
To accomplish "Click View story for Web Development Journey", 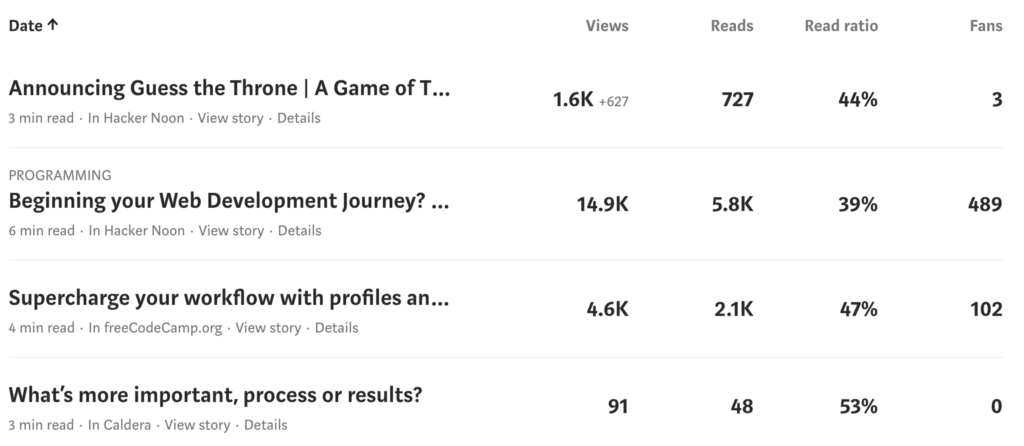I will [231, 231].
